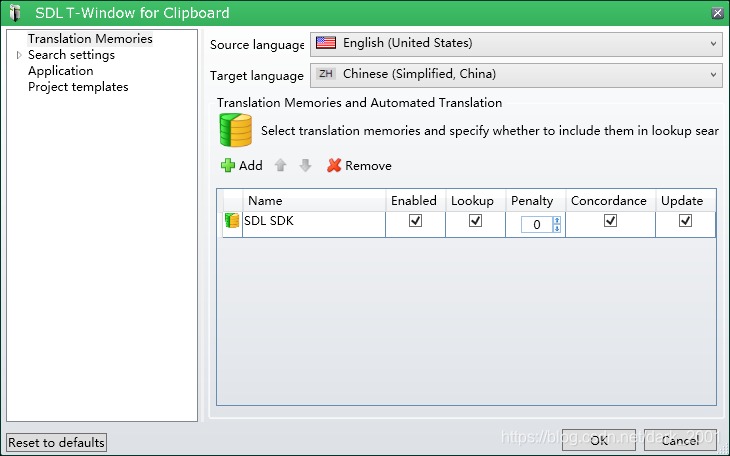Click the Penalty column header
This screenshot has width=730, height=456.
click(535, 201)
